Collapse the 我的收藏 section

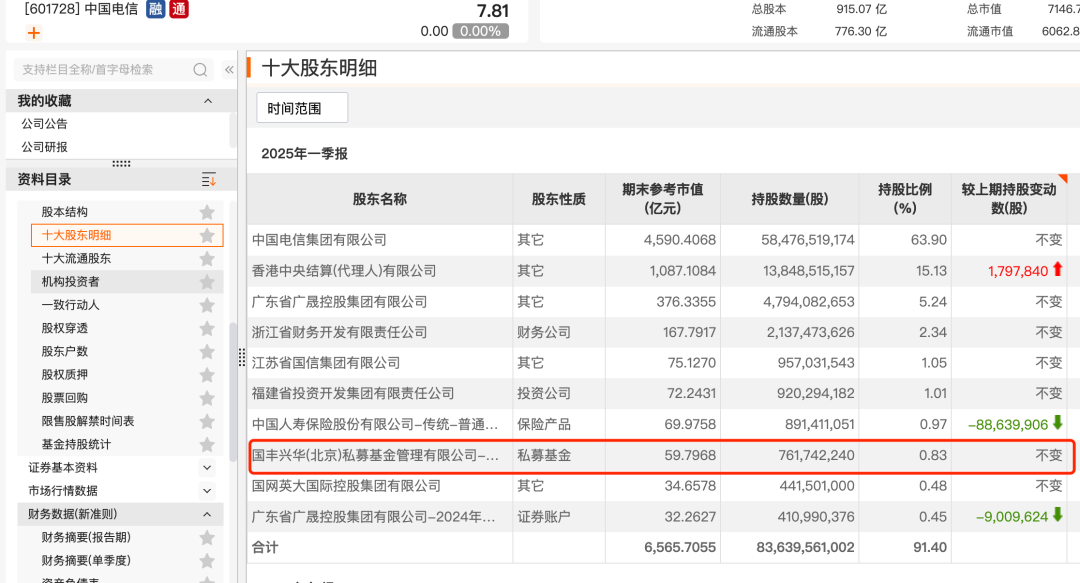coord(208,101)
